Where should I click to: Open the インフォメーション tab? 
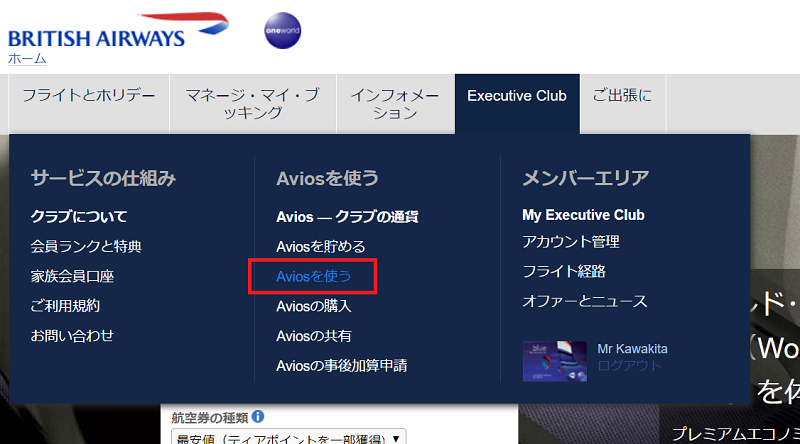click(395, 104)
